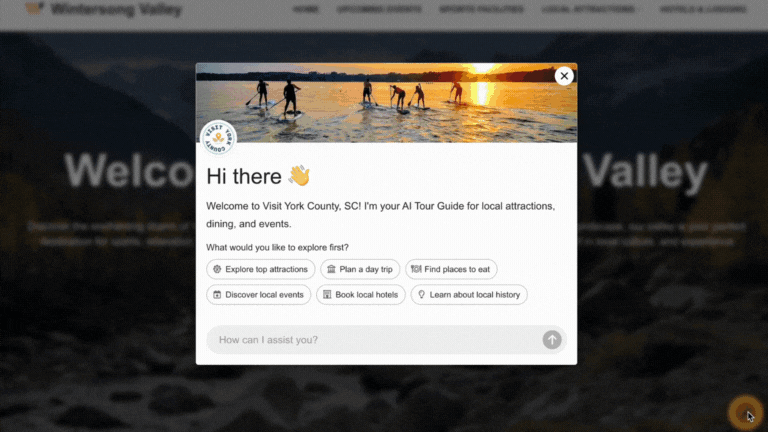Click the paddleboarders sunset banner image

click(386, 103)
